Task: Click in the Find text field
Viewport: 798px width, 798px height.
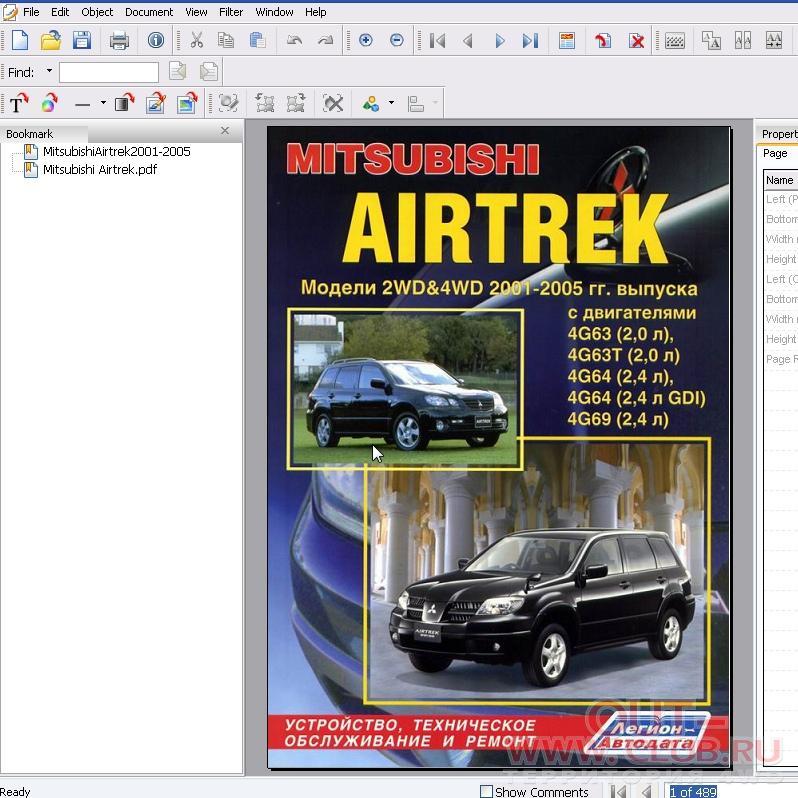Action: (x=109, y=72)
